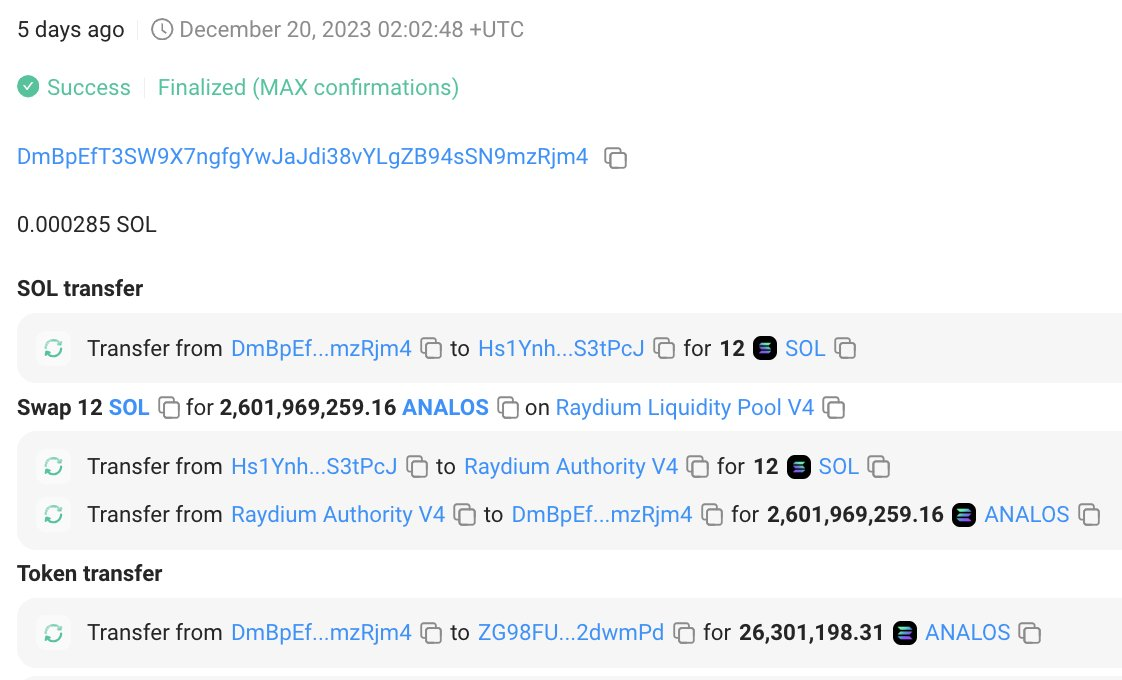
Task: Open Raydium Authority V4 recipient link
Action: (x=571, y=467)
